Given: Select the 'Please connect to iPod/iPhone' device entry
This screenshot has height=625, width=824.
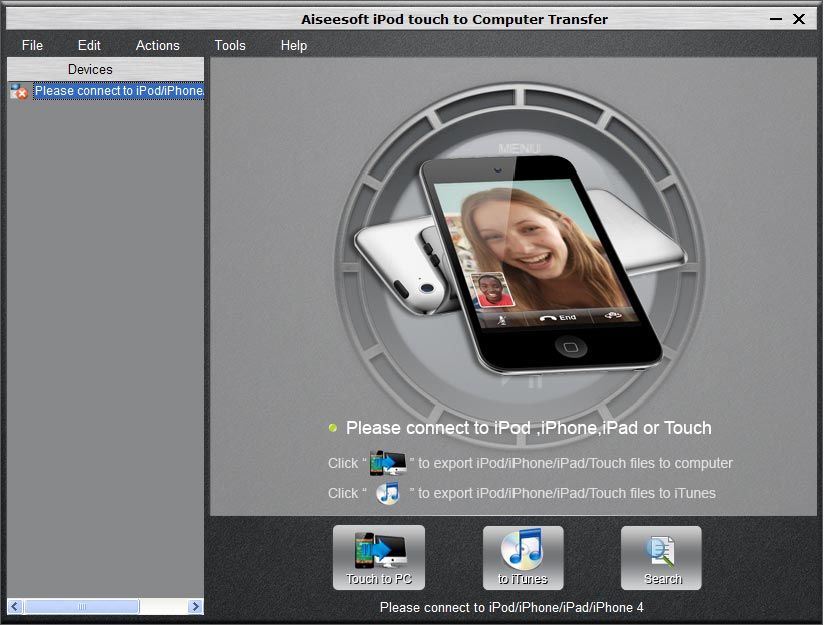Looking at the screenshot, I should click(118, 91).
